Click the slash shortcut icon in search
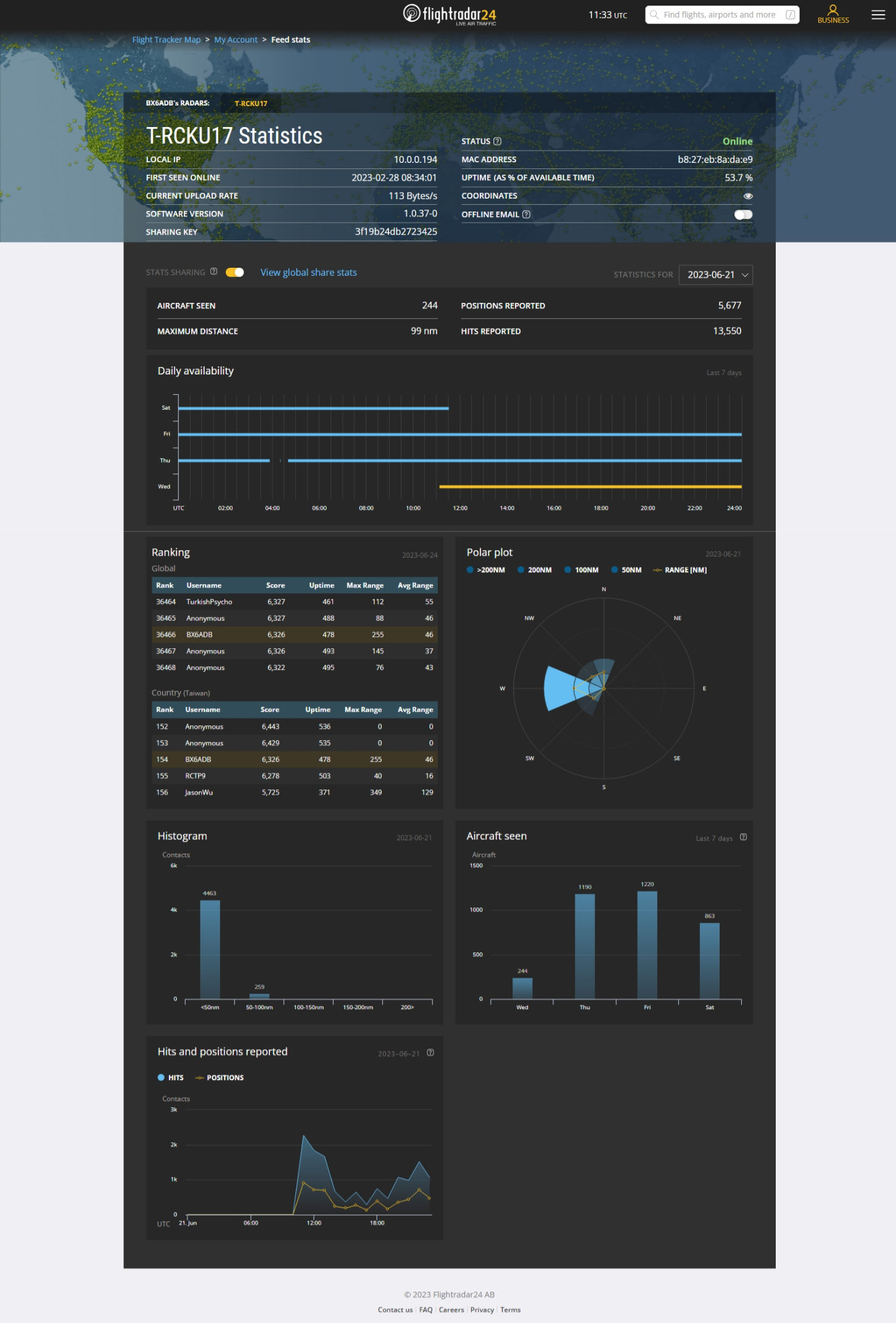This screenshot has height=1323, width=896. 790,15
